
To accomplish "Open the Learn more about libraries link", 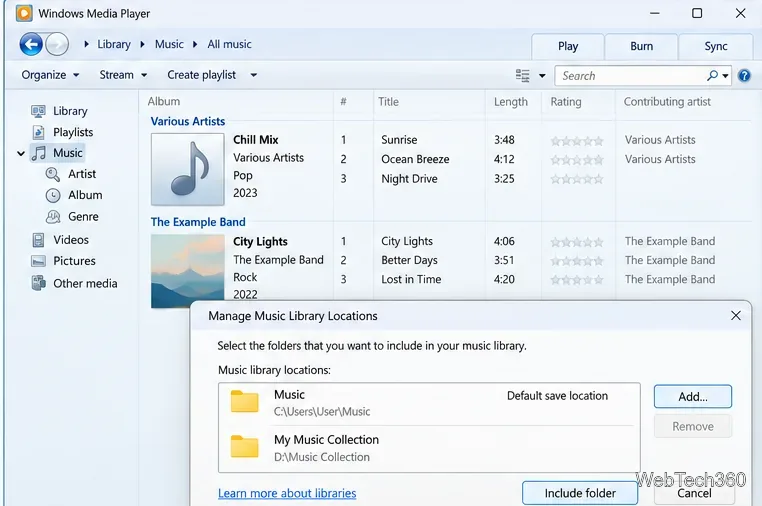I will pyautogui.click(x=287, y=493).
